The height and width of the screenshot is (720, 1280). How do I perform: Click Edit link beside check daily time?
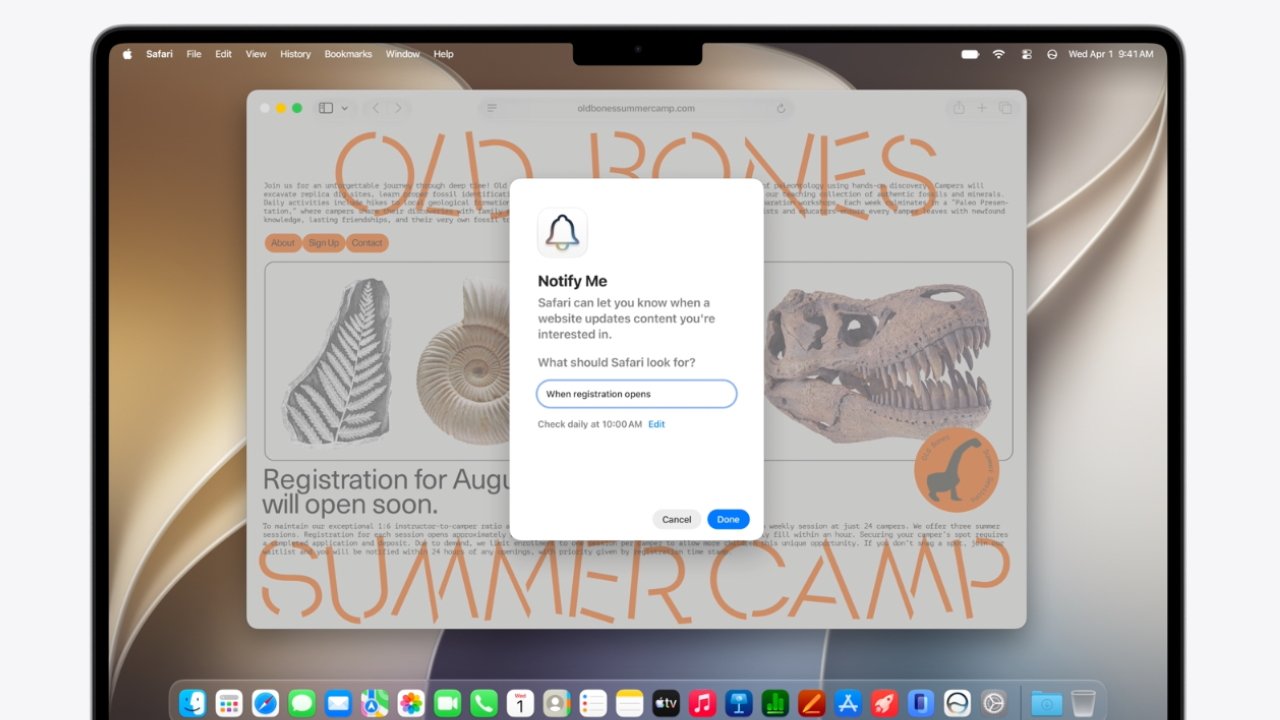click(x=656, y=424)
